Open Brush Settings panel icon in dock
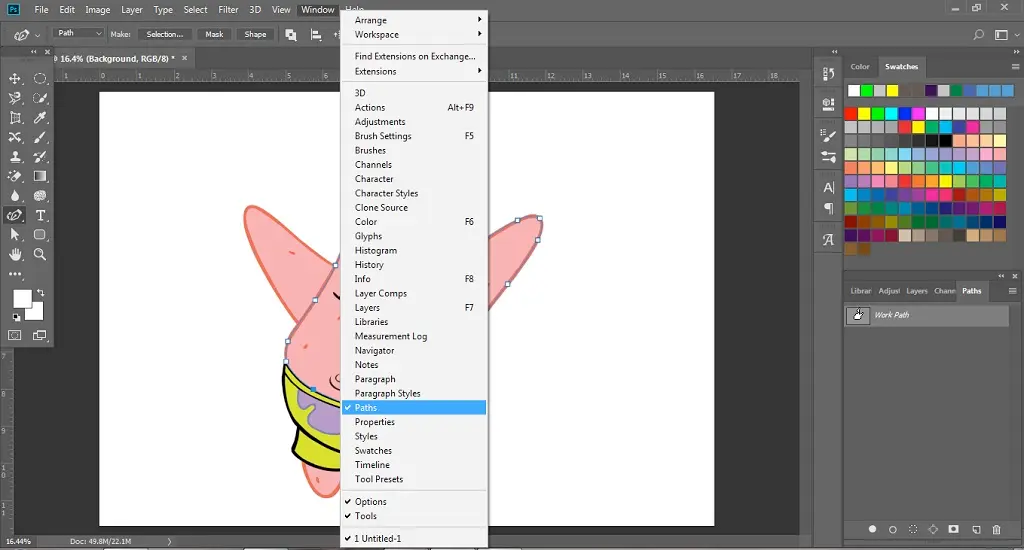 pyautogui.click(x=828, y=135)
